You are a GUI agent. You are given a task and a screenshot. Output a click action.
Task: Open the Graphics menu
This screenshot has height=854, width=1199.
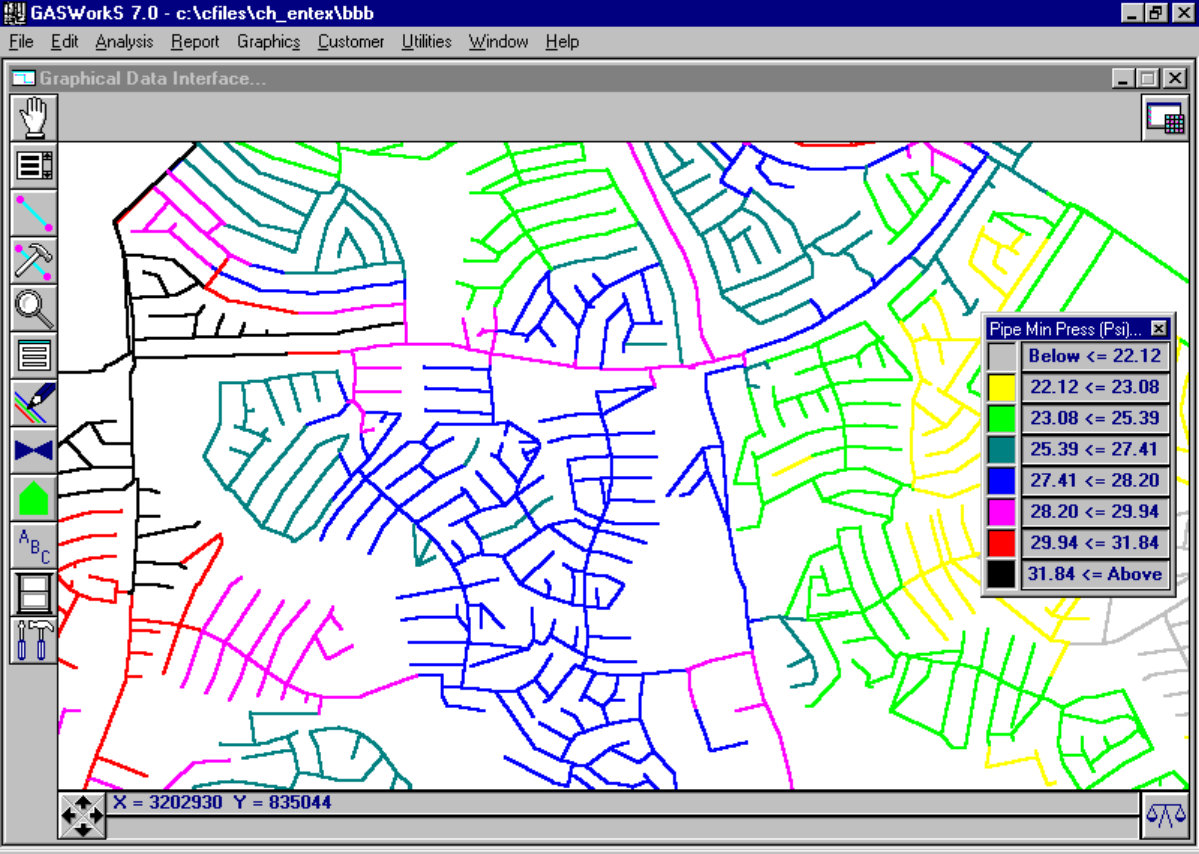(268, 42)
